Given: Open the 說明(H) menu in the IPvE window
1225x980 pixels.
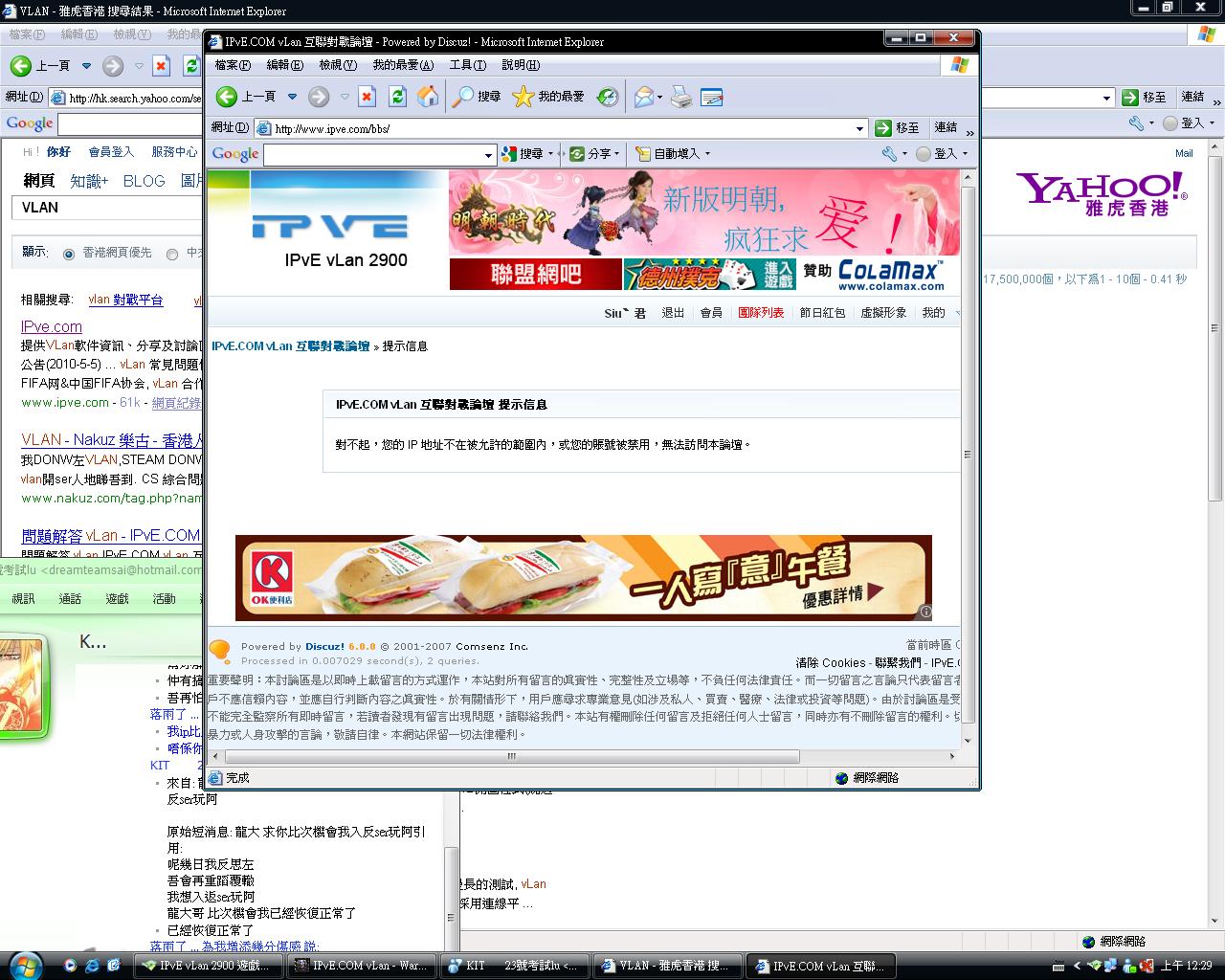Looking at the screenshot, I should click(x=521, y=65).
